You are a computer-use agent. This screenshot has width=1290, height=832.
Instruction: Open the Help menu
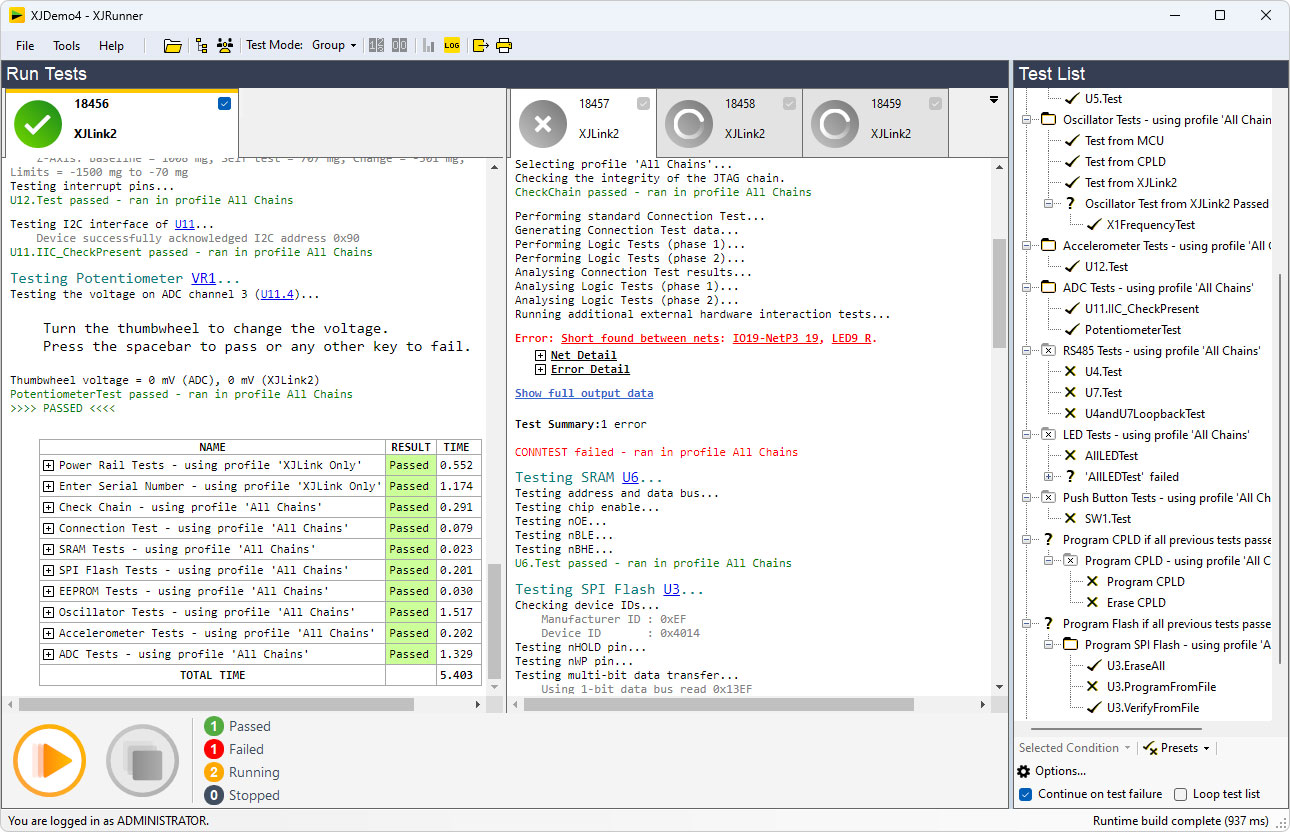tap(111, 45)
